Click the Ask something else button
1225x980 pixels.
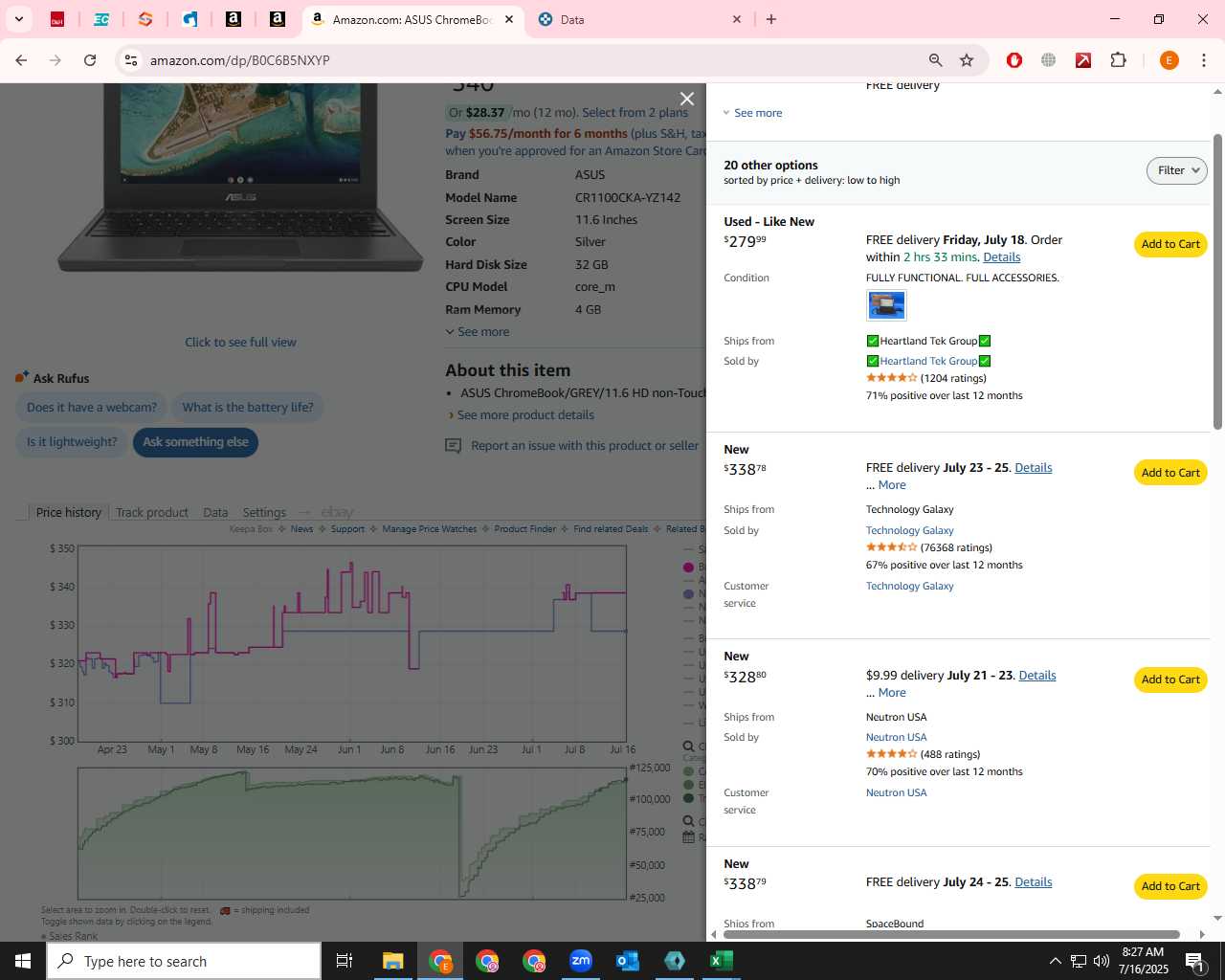pos(195,442)
